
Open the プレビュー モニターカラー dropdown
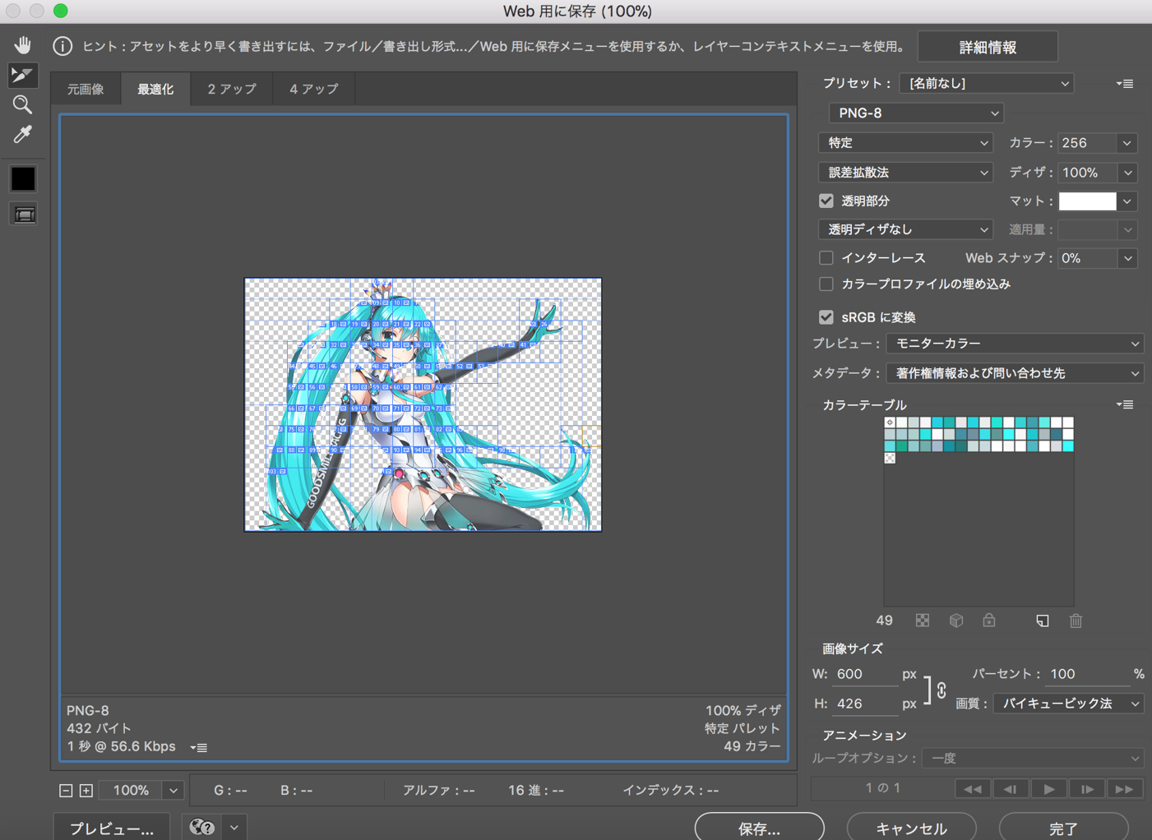[1015, 343]
